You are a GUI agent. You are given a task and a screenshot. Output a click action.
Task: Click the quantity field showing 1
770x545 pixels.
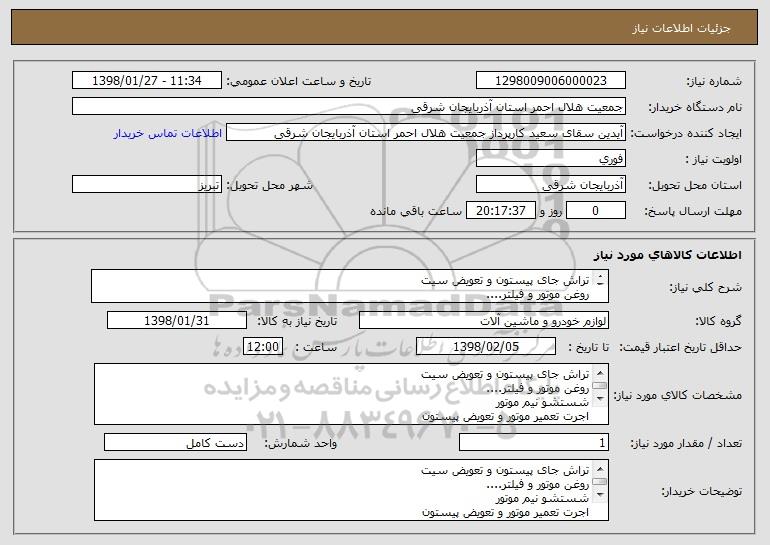[x=534, y=442]
